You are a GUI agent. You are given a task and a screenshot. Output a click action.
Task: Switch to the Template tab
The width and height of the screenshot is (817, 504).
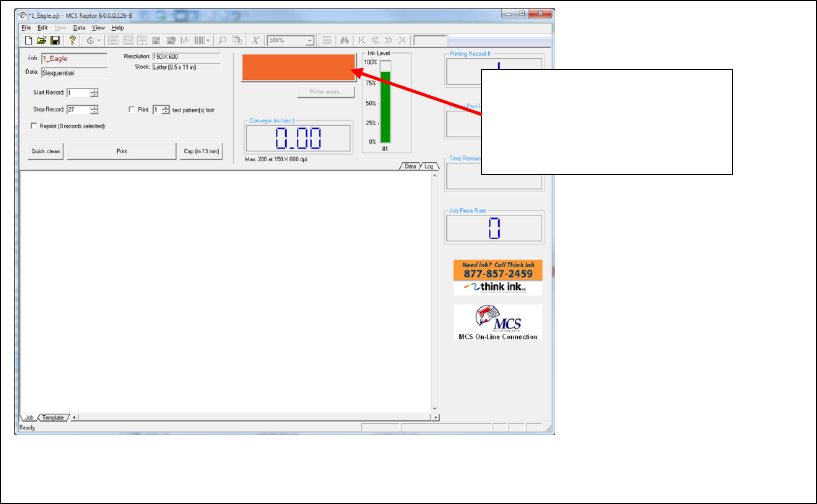(x=53, y=417)
